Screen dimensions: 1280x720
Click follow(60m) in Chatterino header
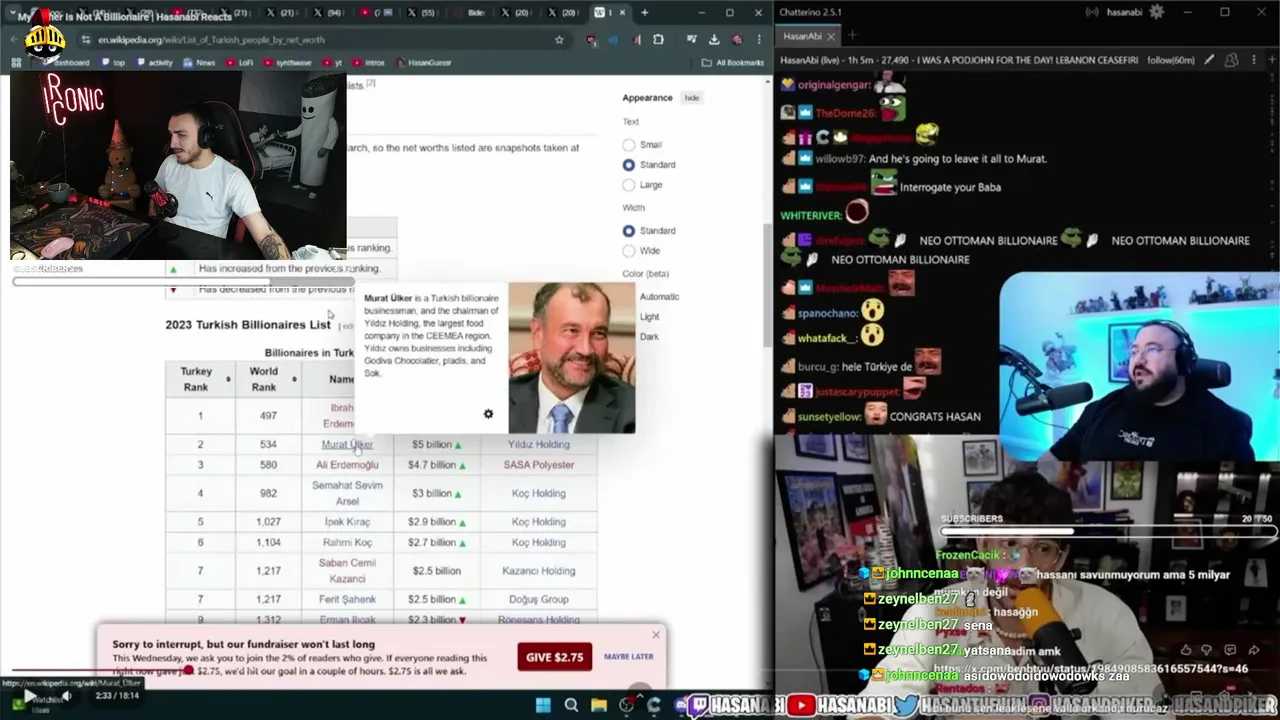pyautogui.click(x=1171, y=60)
